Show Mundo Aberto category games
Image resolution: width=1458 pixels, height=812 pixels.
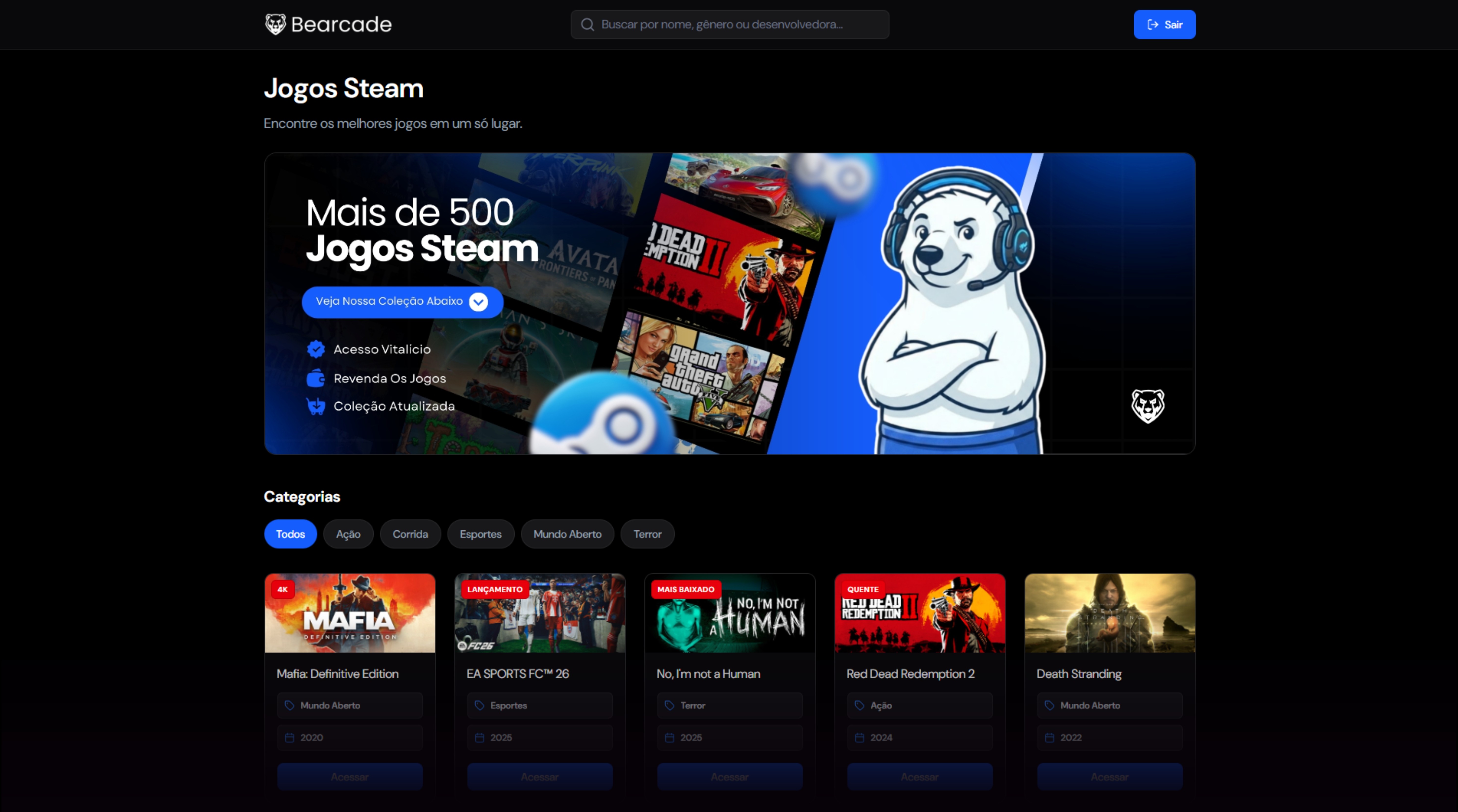pos(567,534)
